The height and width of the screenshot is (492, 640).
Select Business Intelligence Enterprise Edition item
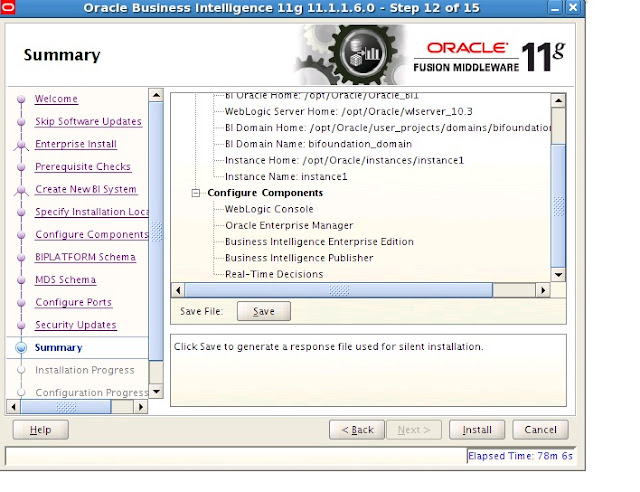point(319,242)
